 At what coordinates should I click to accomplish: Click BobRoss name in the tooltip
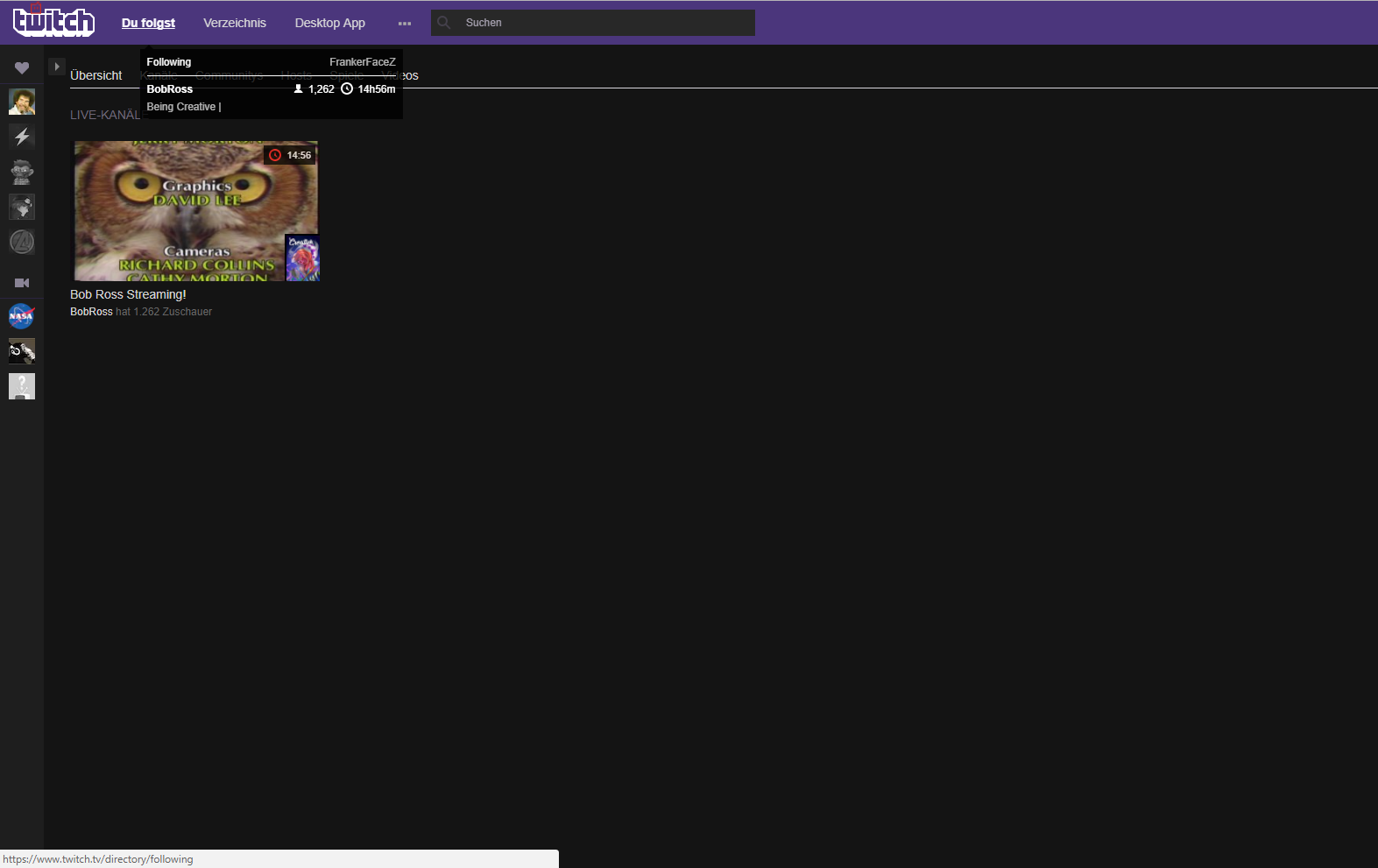click(169, 89)
